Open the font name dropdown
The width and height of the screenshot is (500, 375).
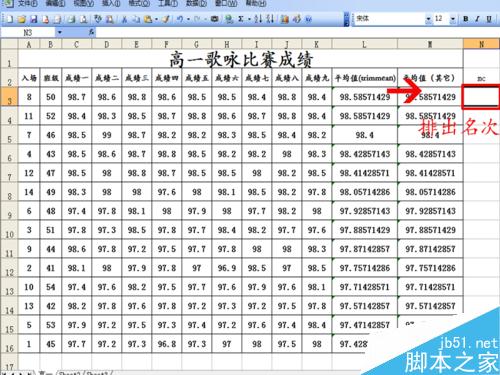(x=428, y=19)
